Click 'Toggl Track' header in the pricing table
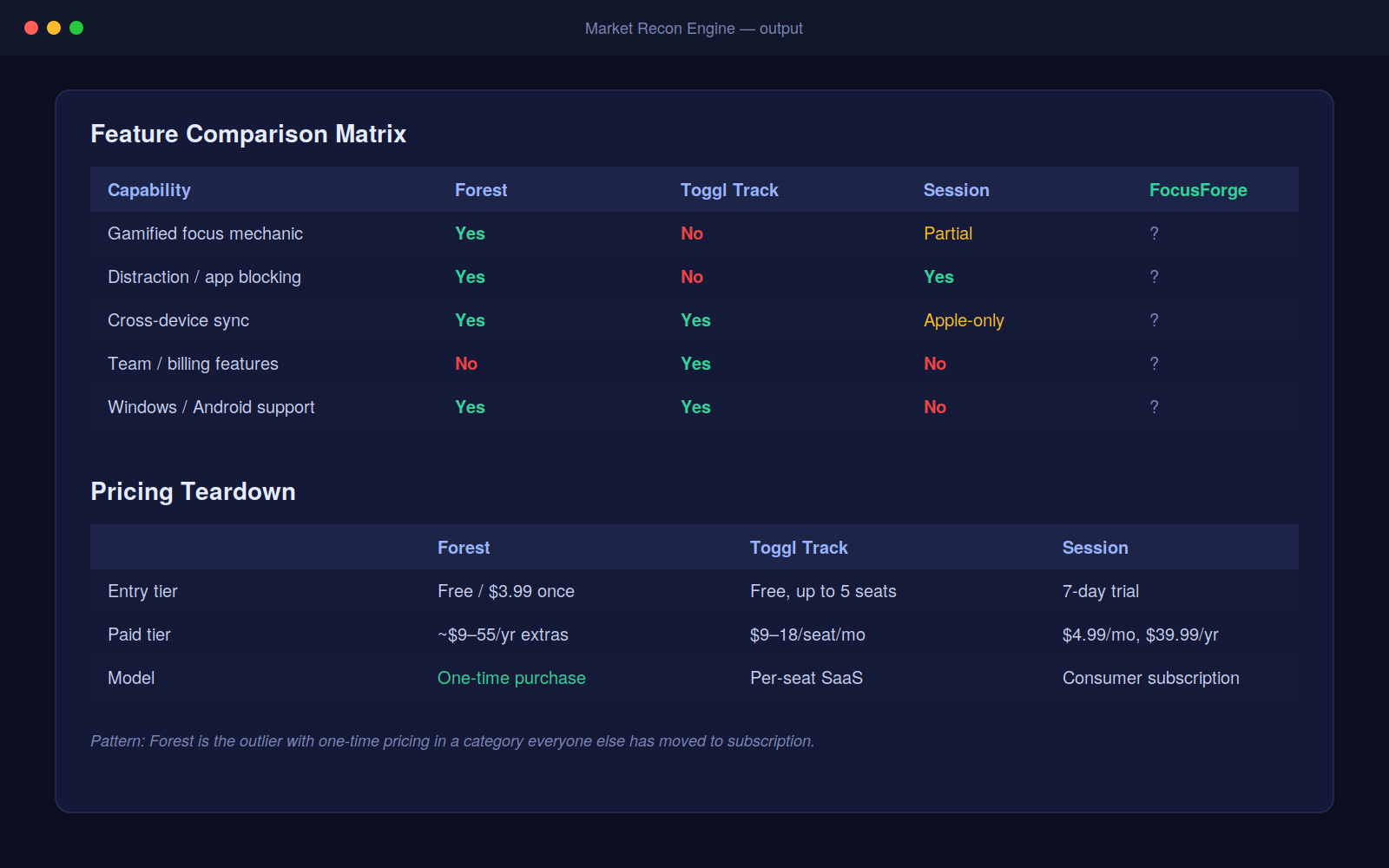 799,548
